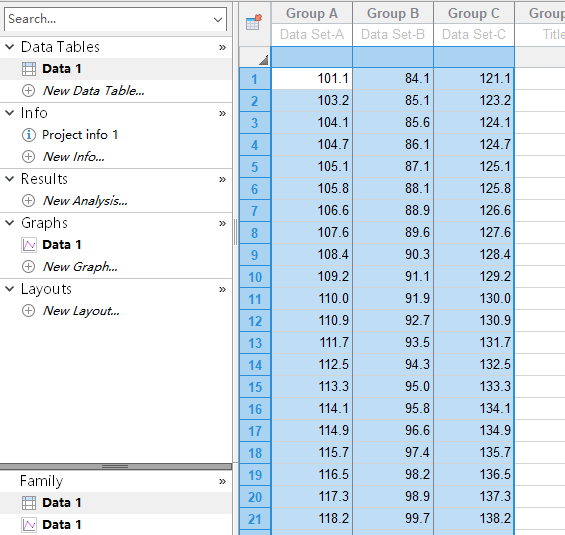Collapse the Layouts section
The width and height of the screenshot is (565, 535).
click(10, 289)
